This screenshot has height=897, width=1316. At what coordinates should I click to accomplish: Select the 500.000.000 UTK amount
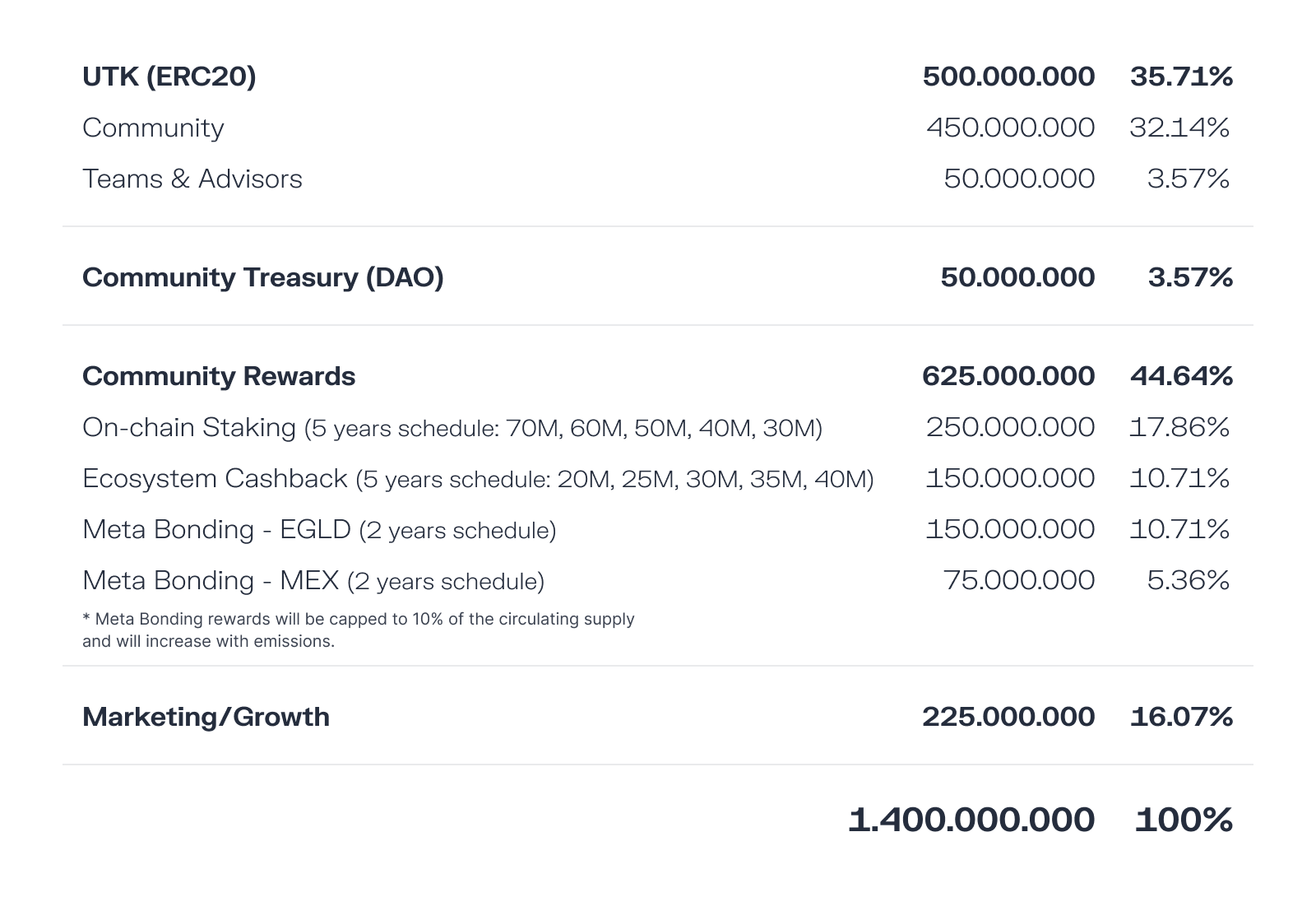point(1008,77)
